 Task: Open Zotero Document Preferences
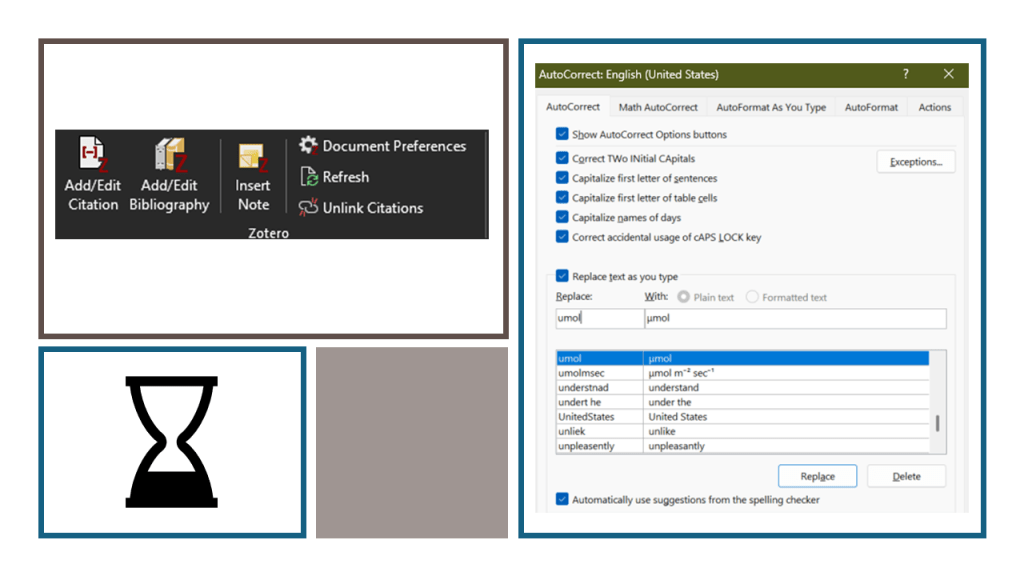[383, 146]
